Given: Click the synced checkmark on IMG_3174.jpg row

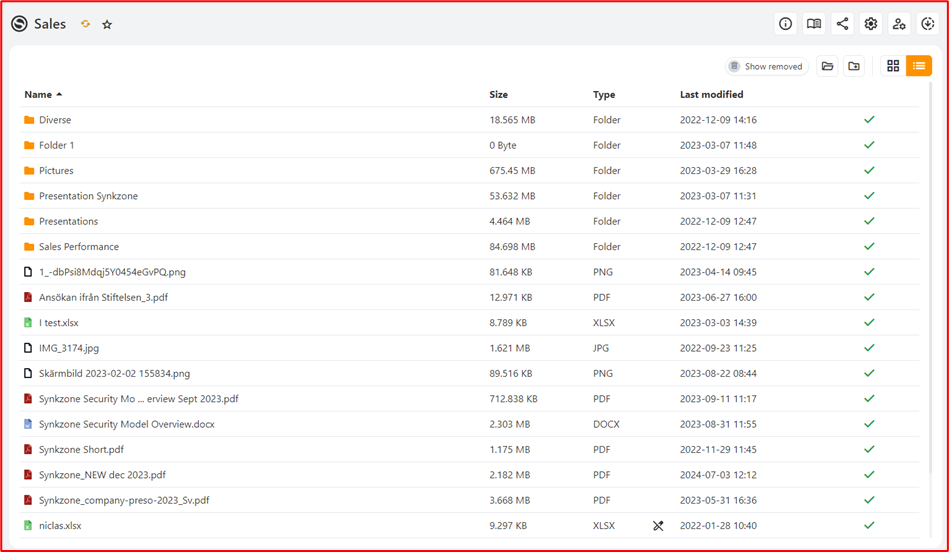Looking at the screenshot, I should click(x=870, y=348).
